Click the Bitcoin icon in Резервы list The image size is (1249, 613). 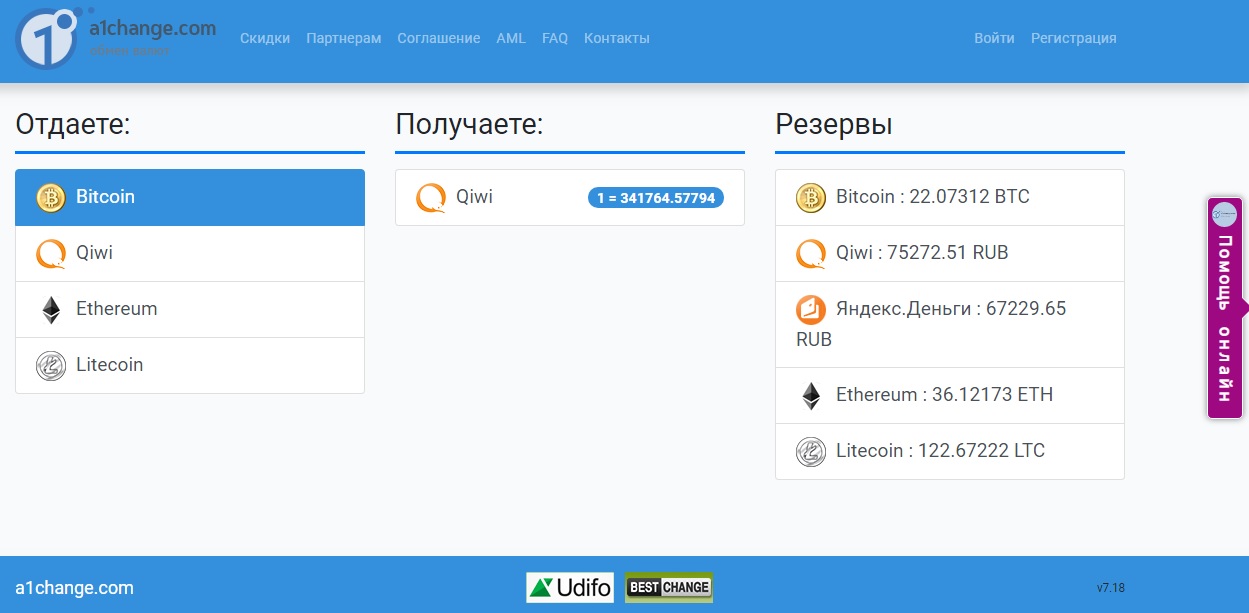pos(811,198)
